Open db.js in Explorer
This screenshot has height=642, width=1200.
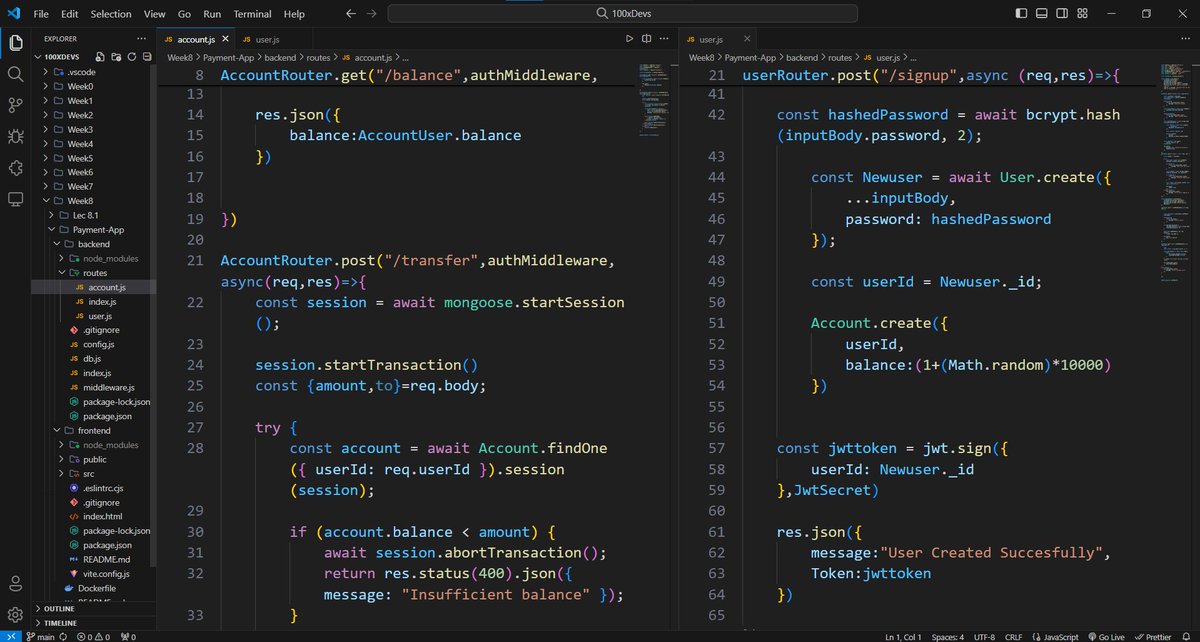coord(92,358)
